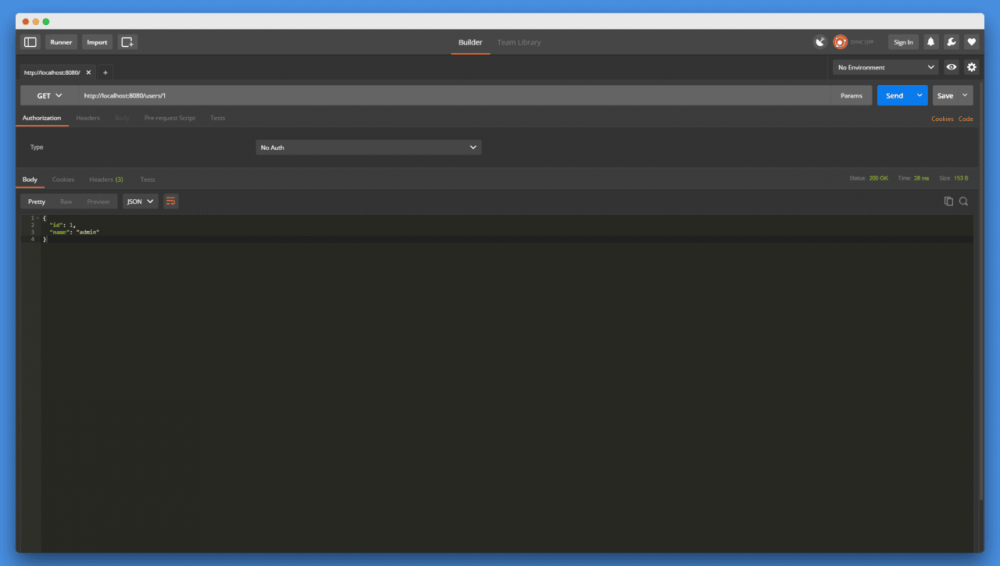
Task: Click the response Size value
Action: point(960,178)
